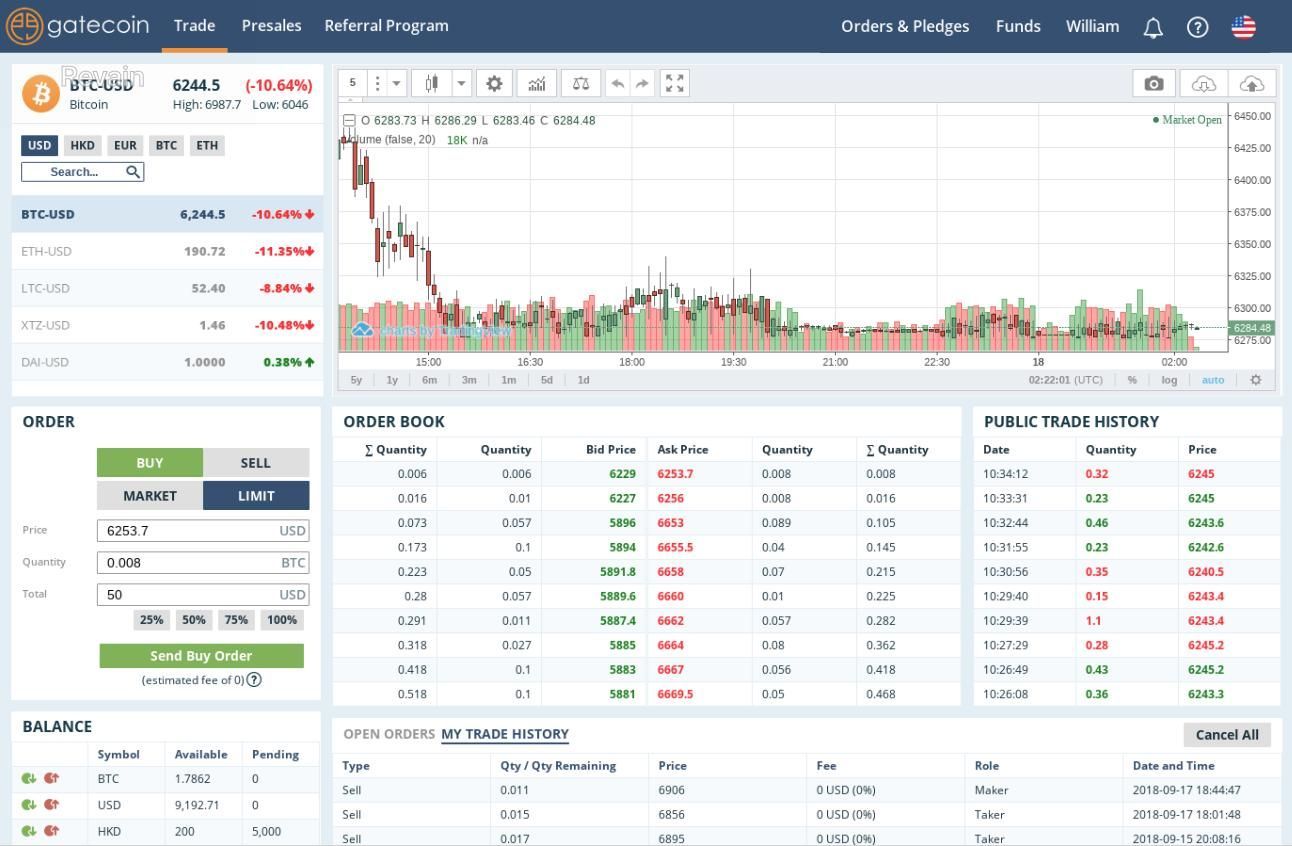
Task: Open the Referral Program tab
Action: pyautogui.click(x=386, y=26)
